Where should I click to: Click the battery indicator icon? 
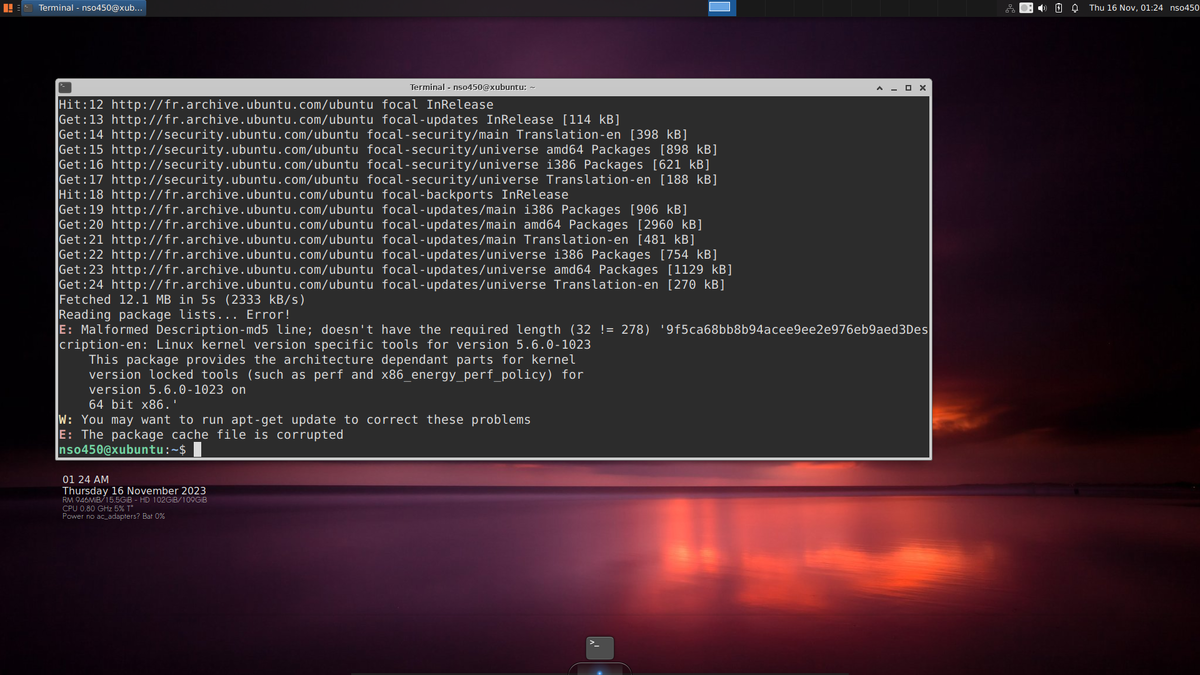point(1059,7)
